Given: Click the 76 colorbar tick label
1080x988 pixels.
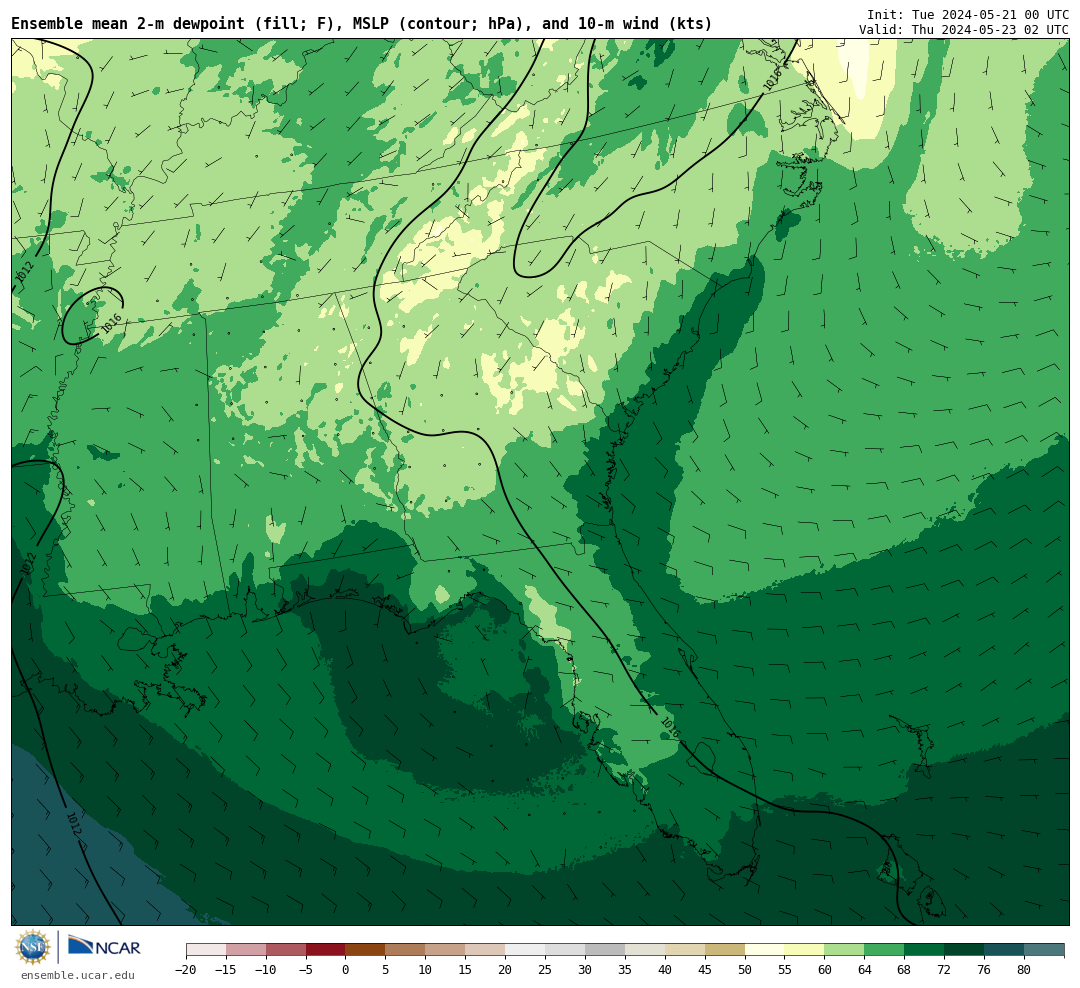Looking at the screenshot, I should click(x=985, y=970).
